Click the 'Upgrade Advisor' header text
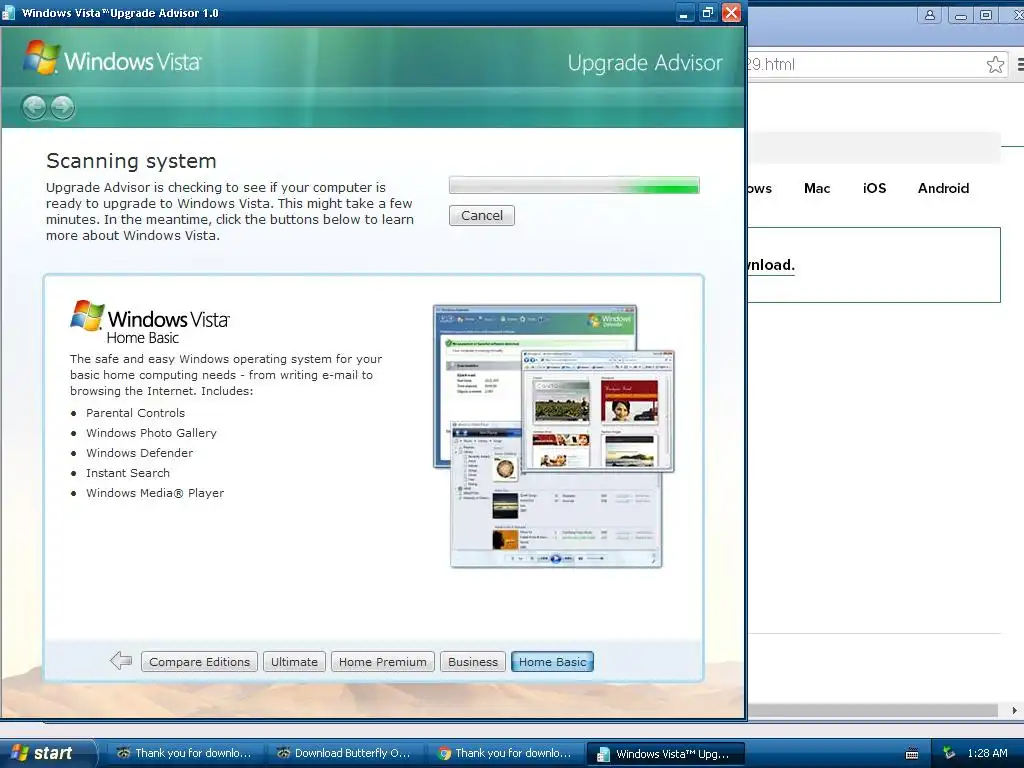 click(645, 63)
